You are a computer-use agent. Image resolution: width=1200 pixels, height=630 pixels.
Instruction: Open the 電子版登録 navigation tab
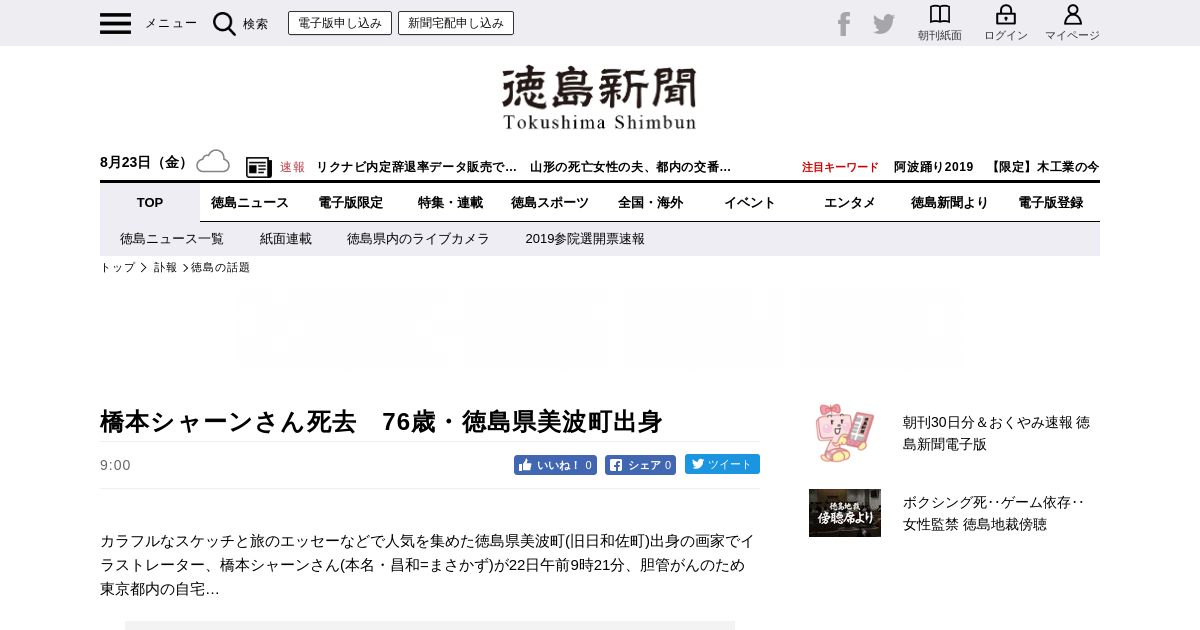(1050, 202)
